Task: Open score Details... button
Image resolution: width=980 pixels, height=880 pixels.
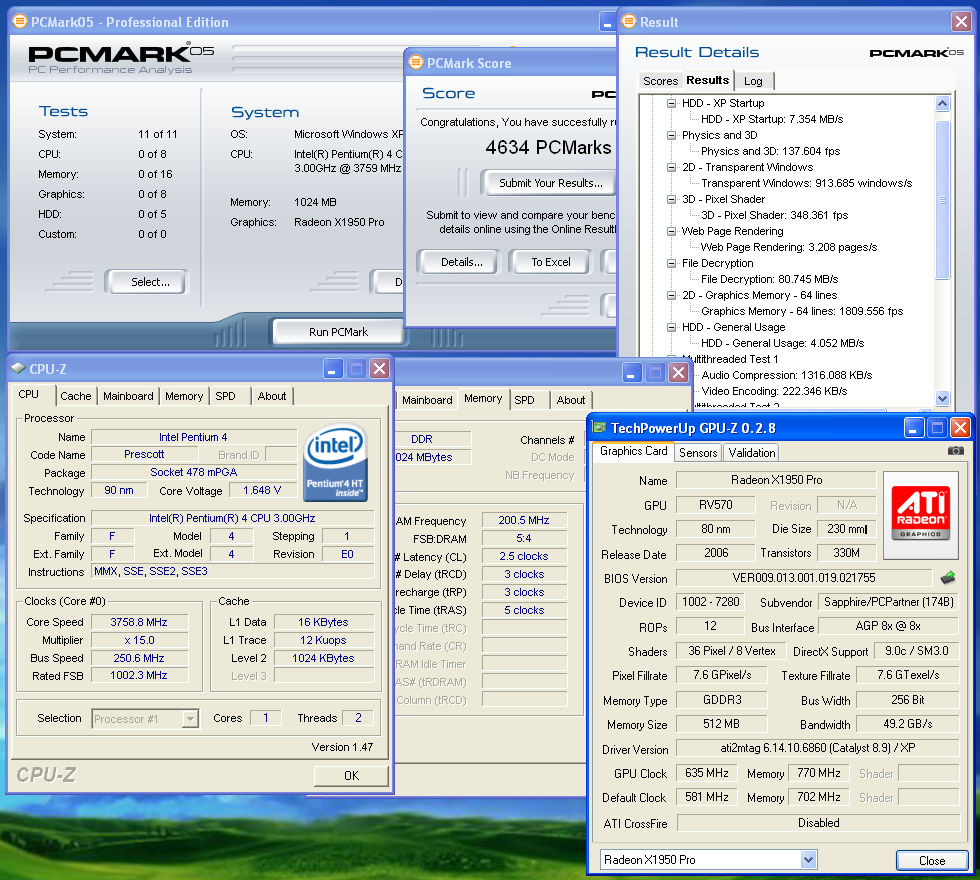Action: click(461, 262)
